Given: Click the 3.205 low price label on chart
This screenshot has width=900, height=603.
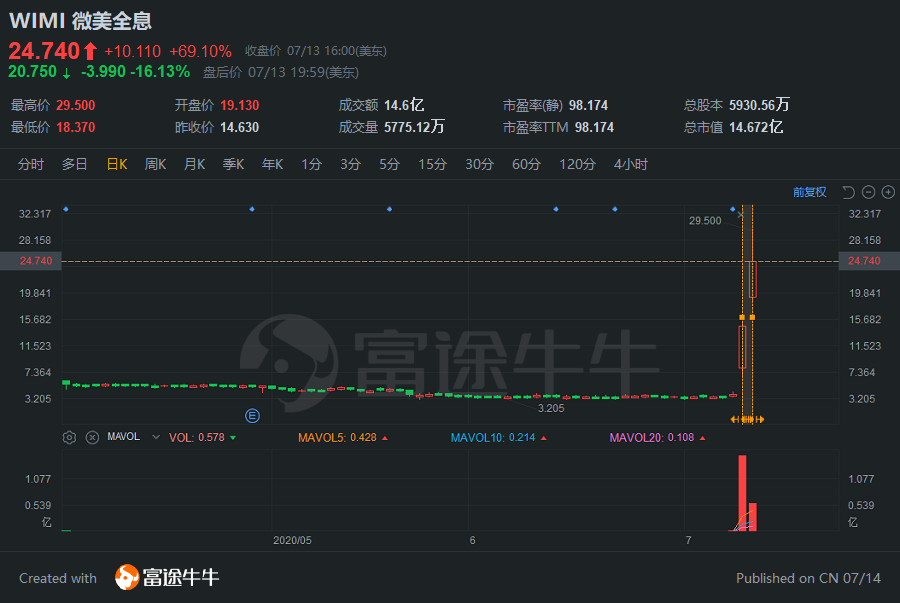Looking at the screenshot, I should coord(551,409).
